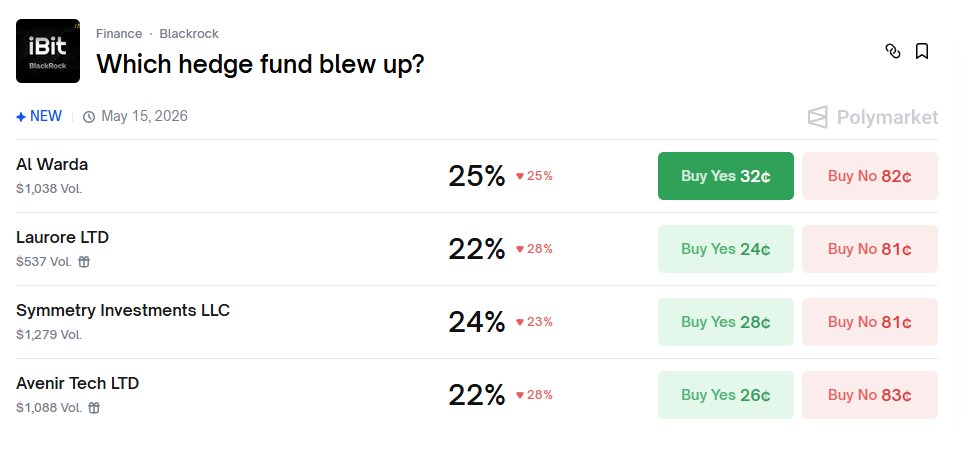This screenshot has width=961, height=453.
Task: Click the iBit BlackRock market thumbnail
Action: 48,51
